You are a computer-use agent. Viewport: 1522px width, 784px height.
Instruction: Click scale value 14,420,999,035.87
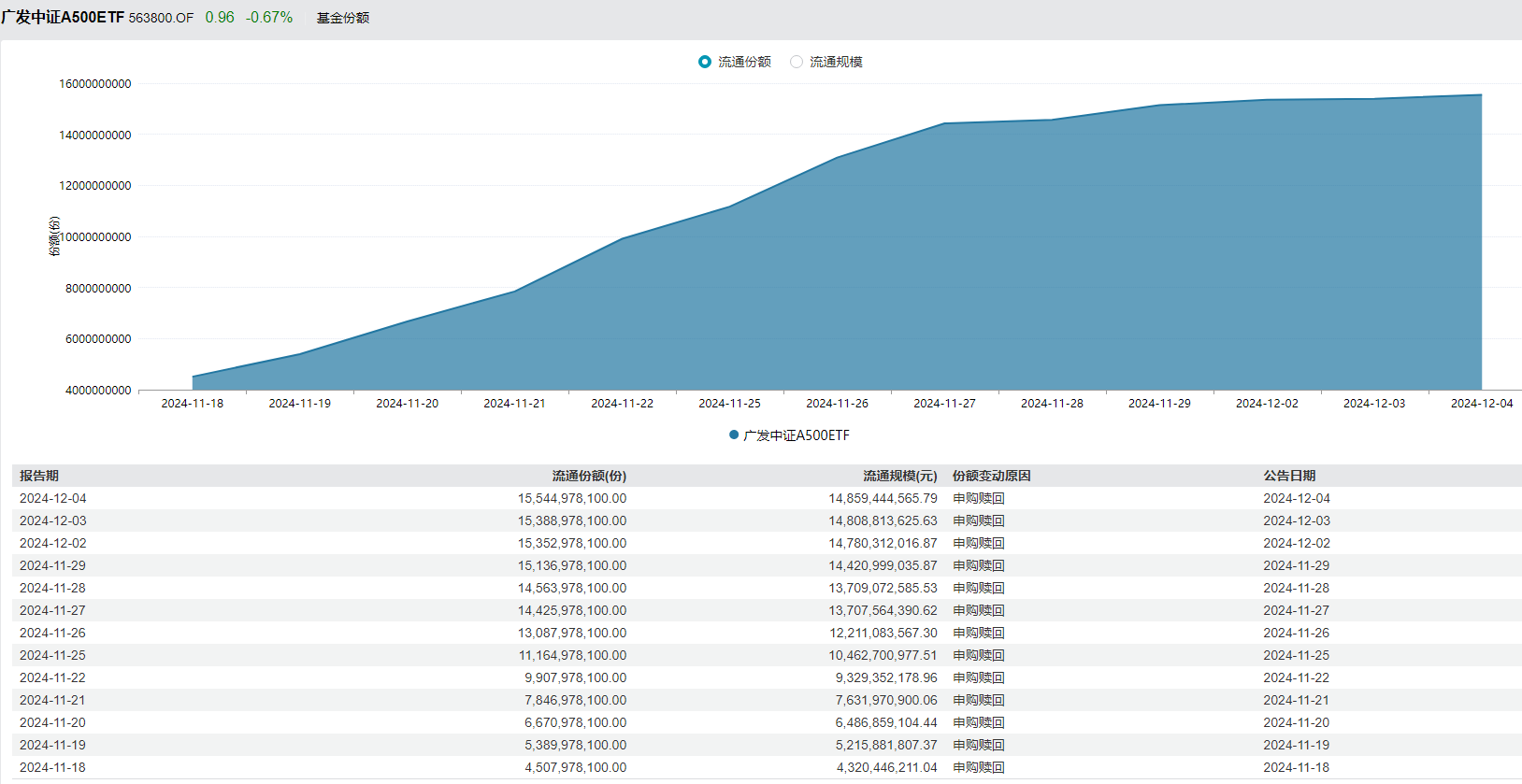click(883, 565)
